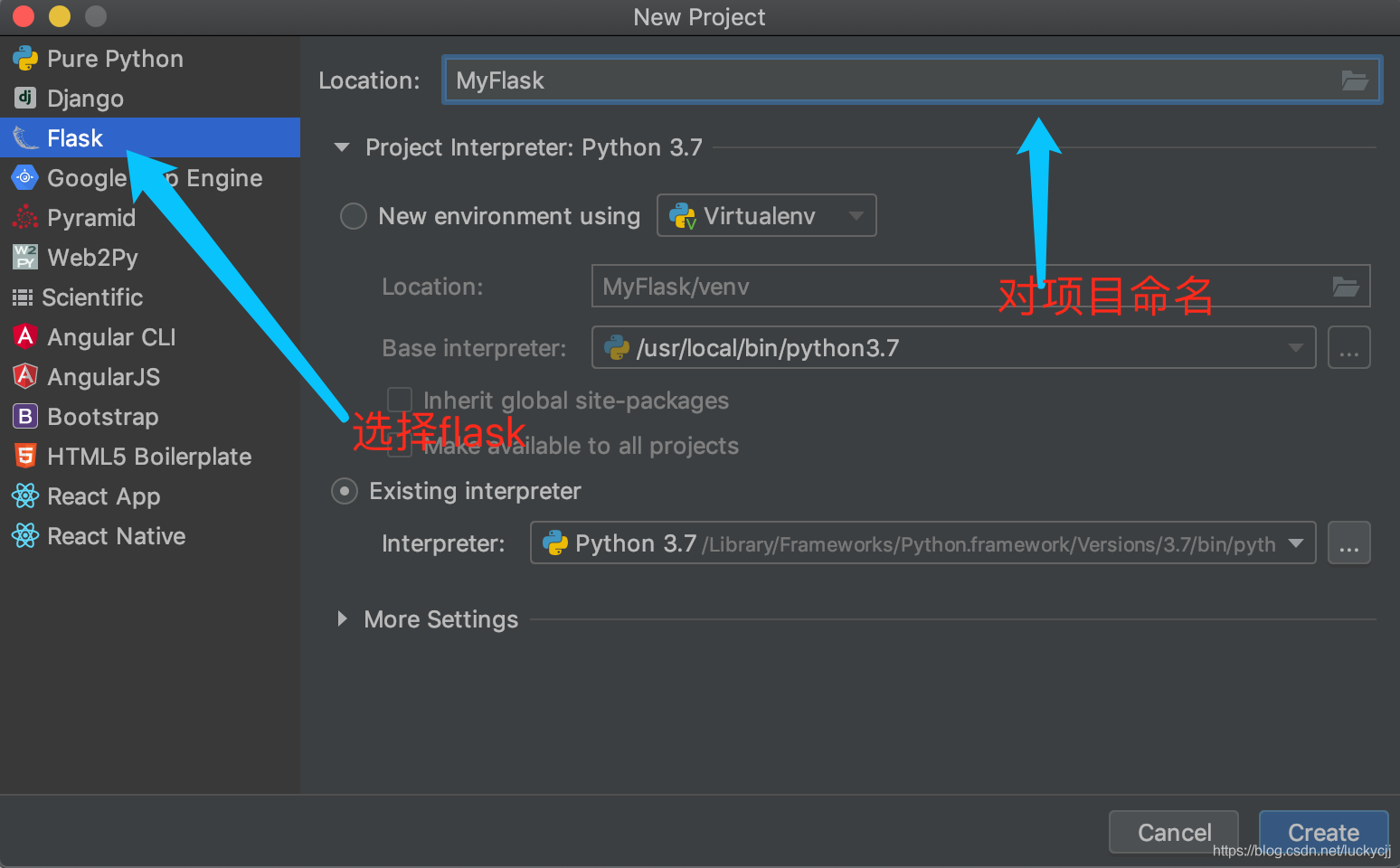Select React App project type
The image size is (1400, 868).
(150, 496)
